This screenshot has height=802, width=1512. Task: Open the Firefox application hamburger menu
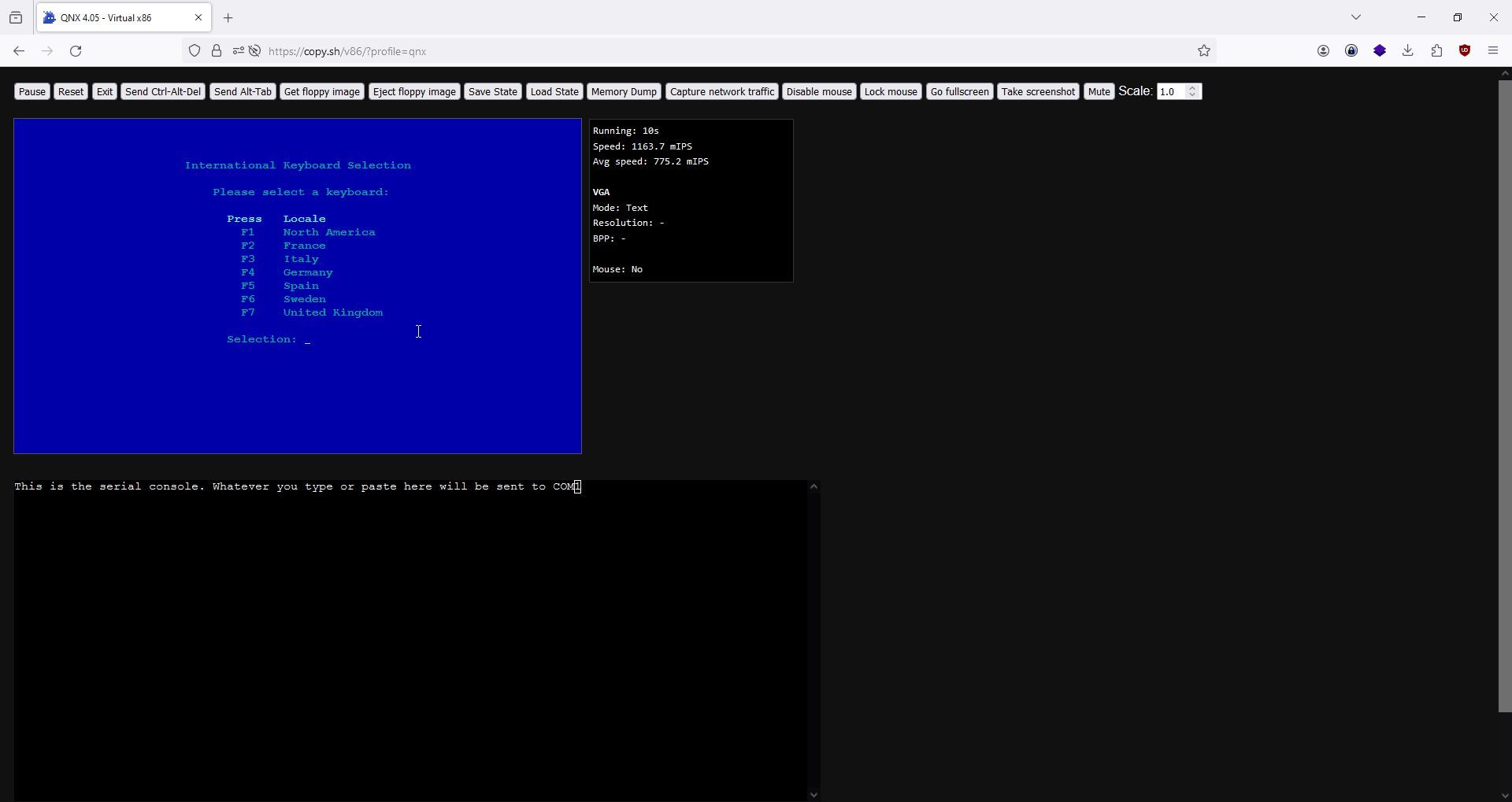1493,51
